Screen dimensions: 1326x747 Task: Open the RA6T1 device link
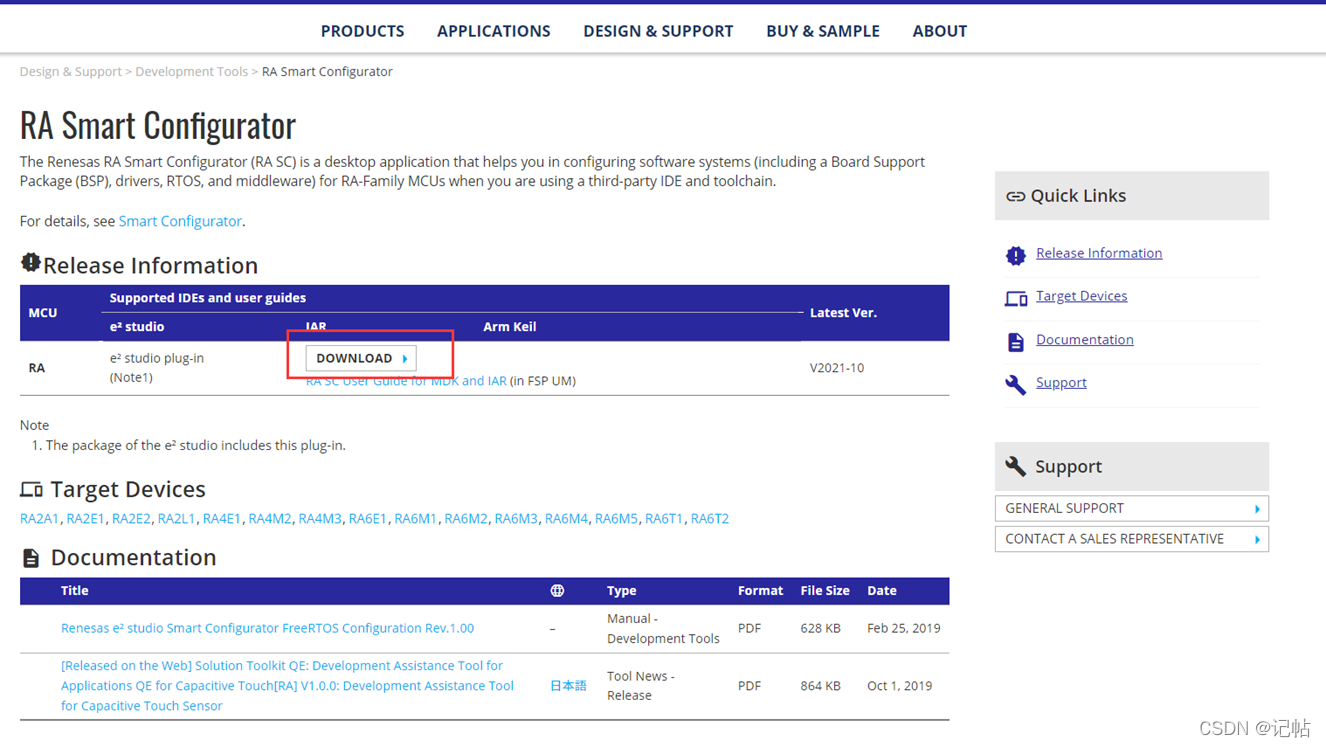[664, 519]
